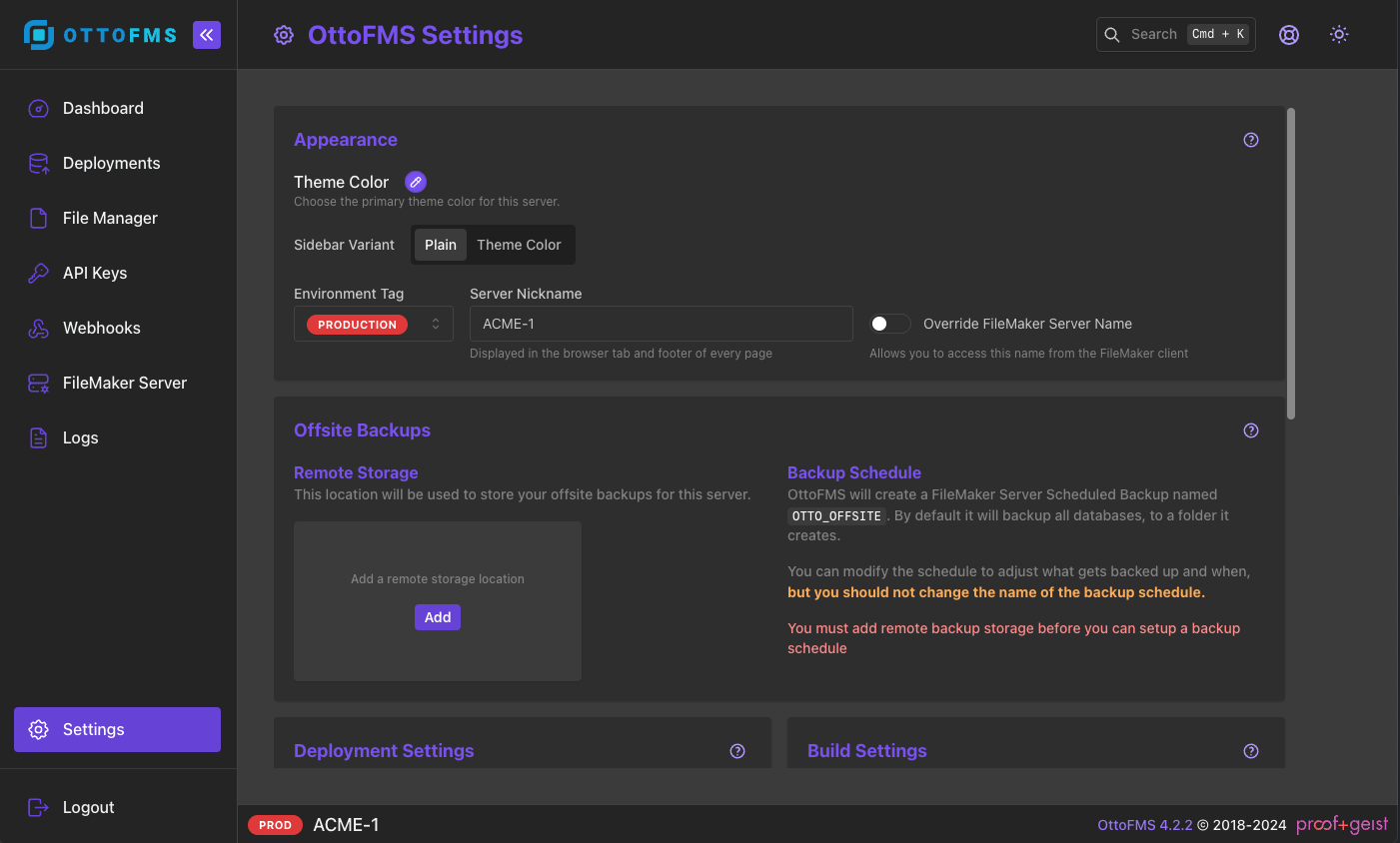Click the proof+geist logo in the footer

pyautogui.click(x=1342, y=824)
